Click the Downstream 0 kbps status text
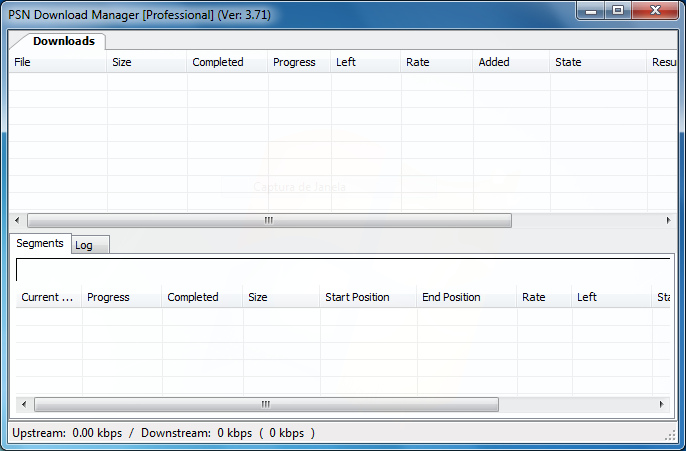 click(x=228, y=433)
